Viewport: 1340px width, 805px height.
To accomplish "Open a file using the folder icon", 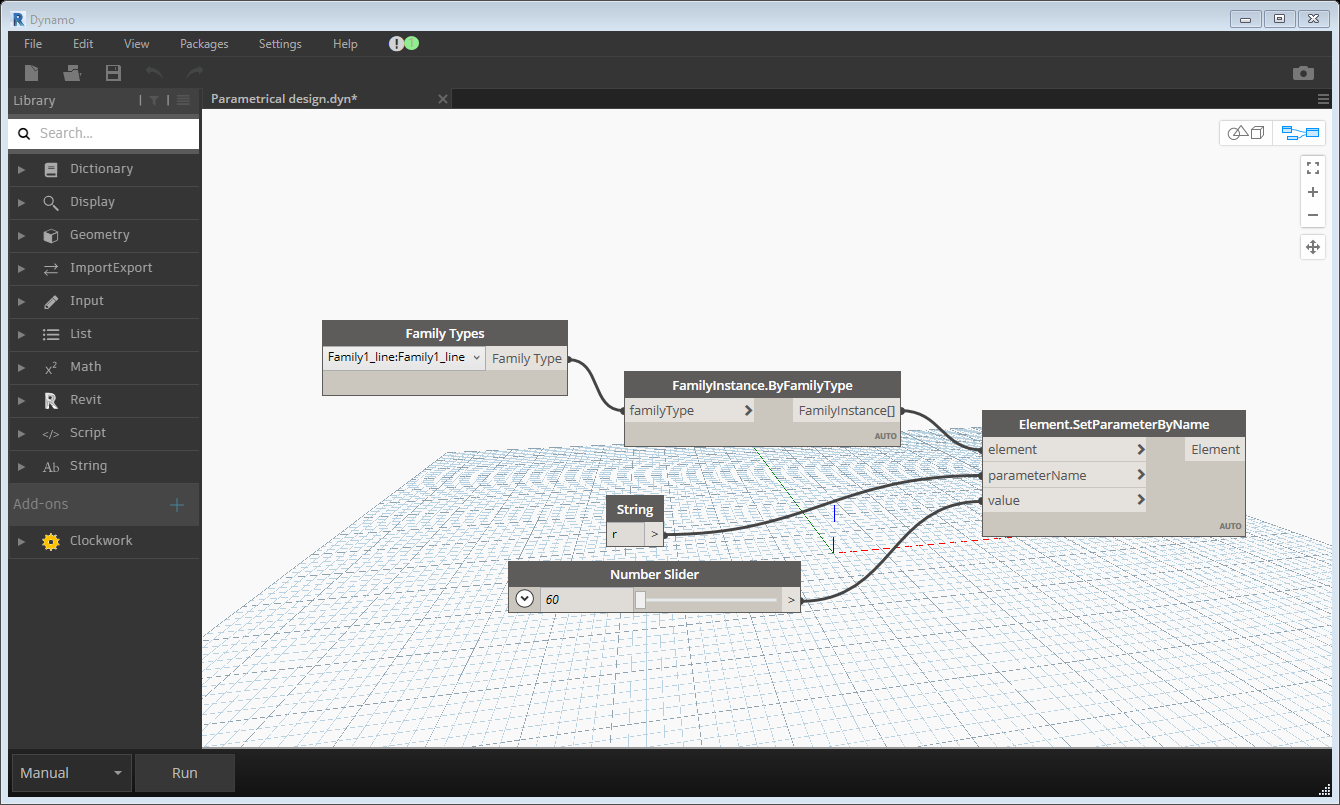I will pos(71,72).
